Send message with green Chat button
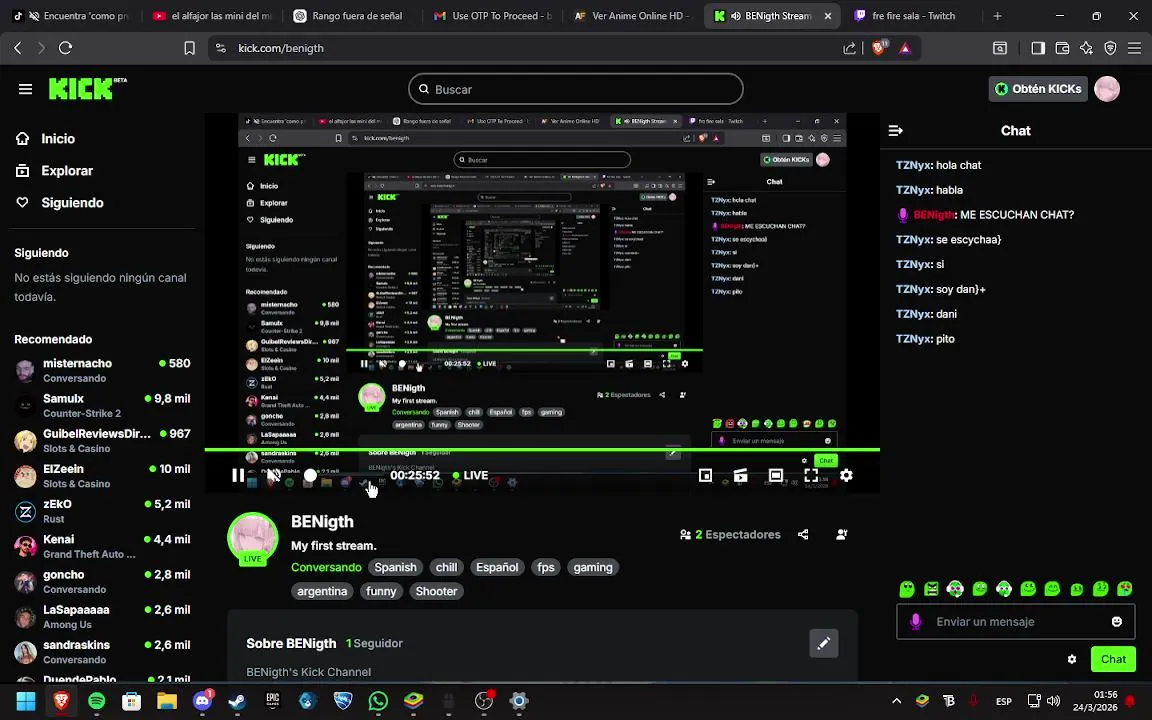This screenshot has width=1152, height=720. click(1113, 659)
